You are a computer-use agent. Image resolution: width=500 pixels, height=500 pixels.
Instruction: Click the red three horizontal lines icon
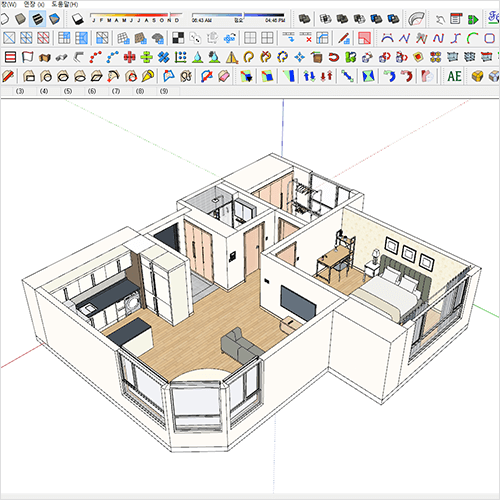click(10, 57)
